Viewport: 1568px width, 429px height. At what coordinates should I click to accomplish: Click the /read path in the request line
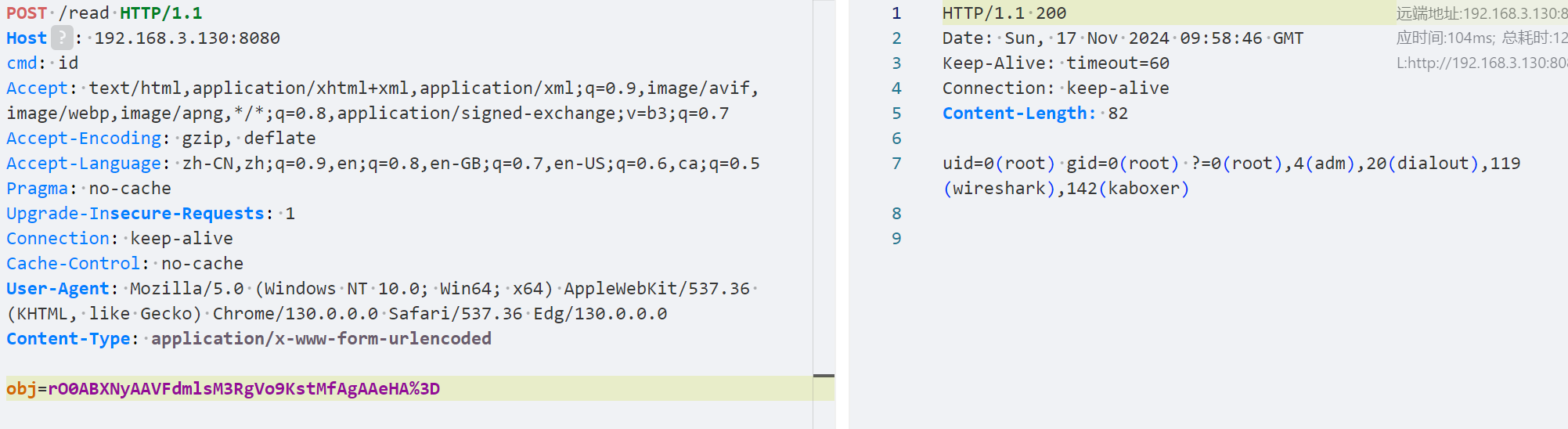[84, 13]
